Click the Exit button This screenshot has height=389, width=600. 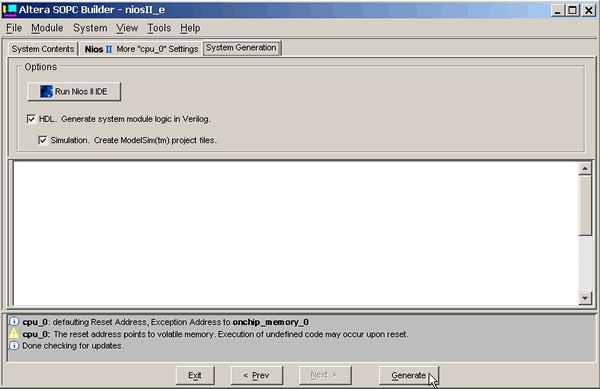195,375
